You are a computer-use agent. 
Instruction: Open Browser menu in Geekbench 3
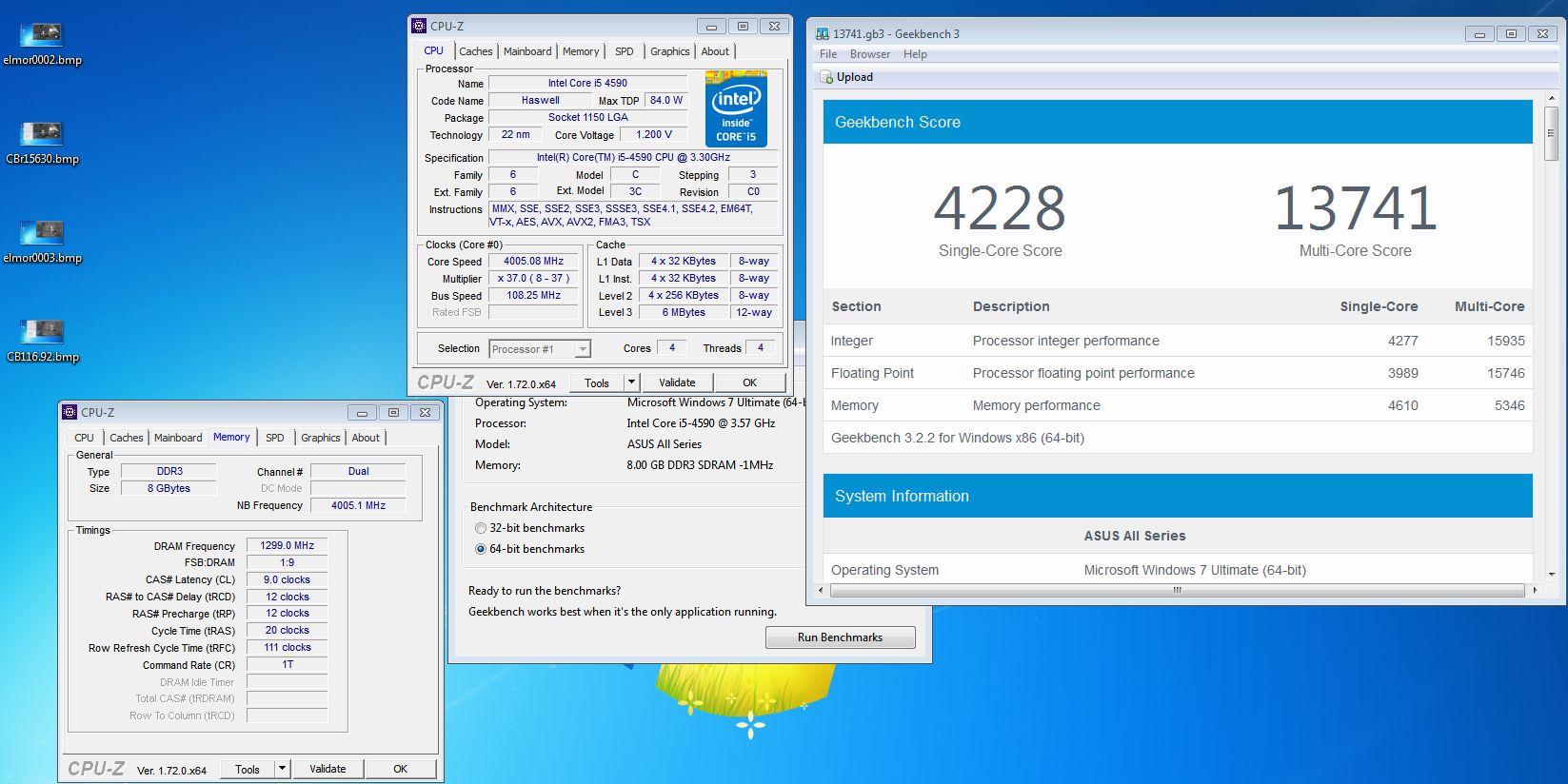(870, 54)
